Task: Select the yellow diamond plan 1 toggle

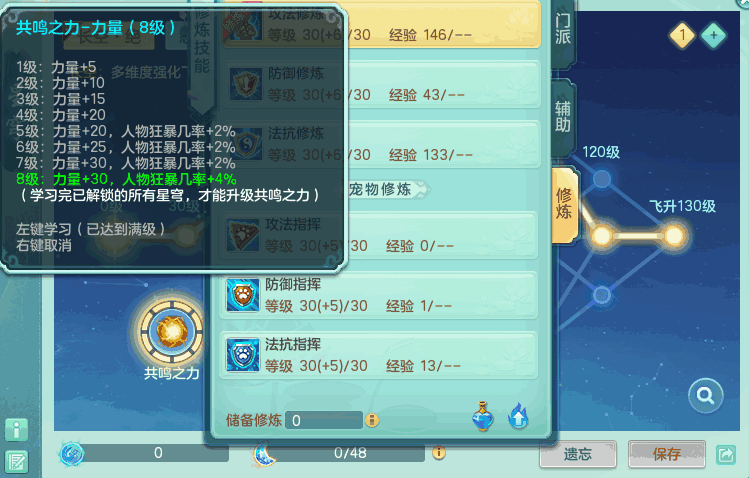Action: (x=682, y=35)
